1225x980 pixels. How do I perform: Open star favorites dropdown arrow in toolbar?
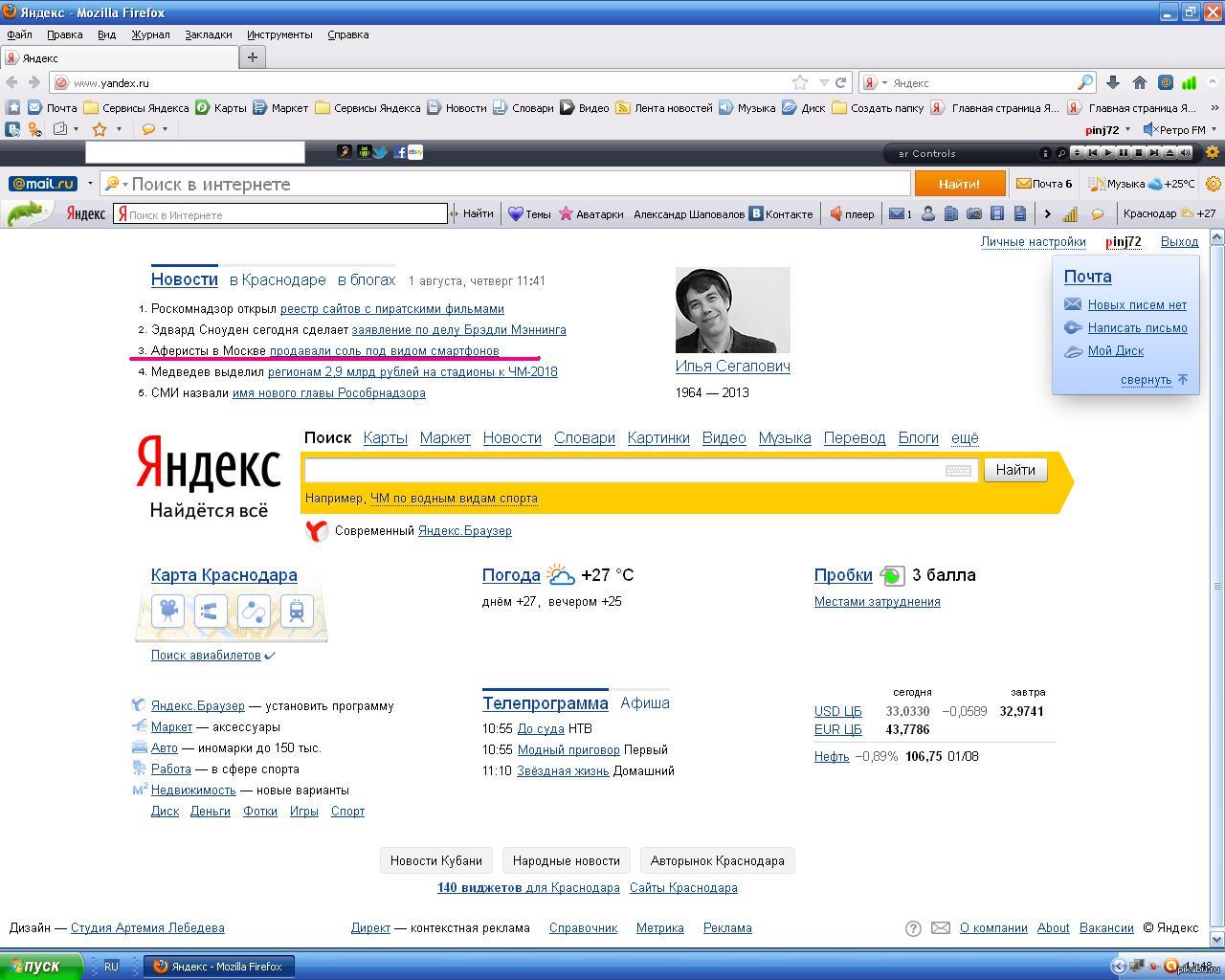click(119, 129)
